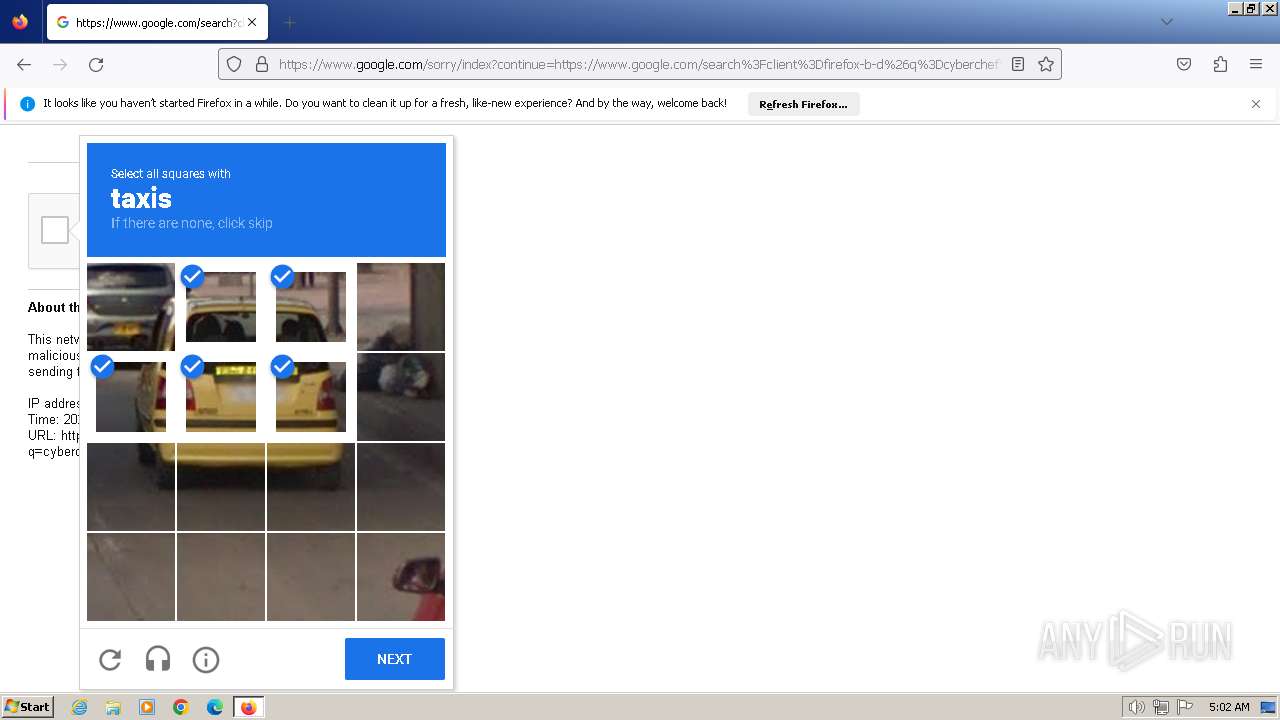
Task: Deselect the second-row tile showing the license plate
Action: [x=221, y=397]
